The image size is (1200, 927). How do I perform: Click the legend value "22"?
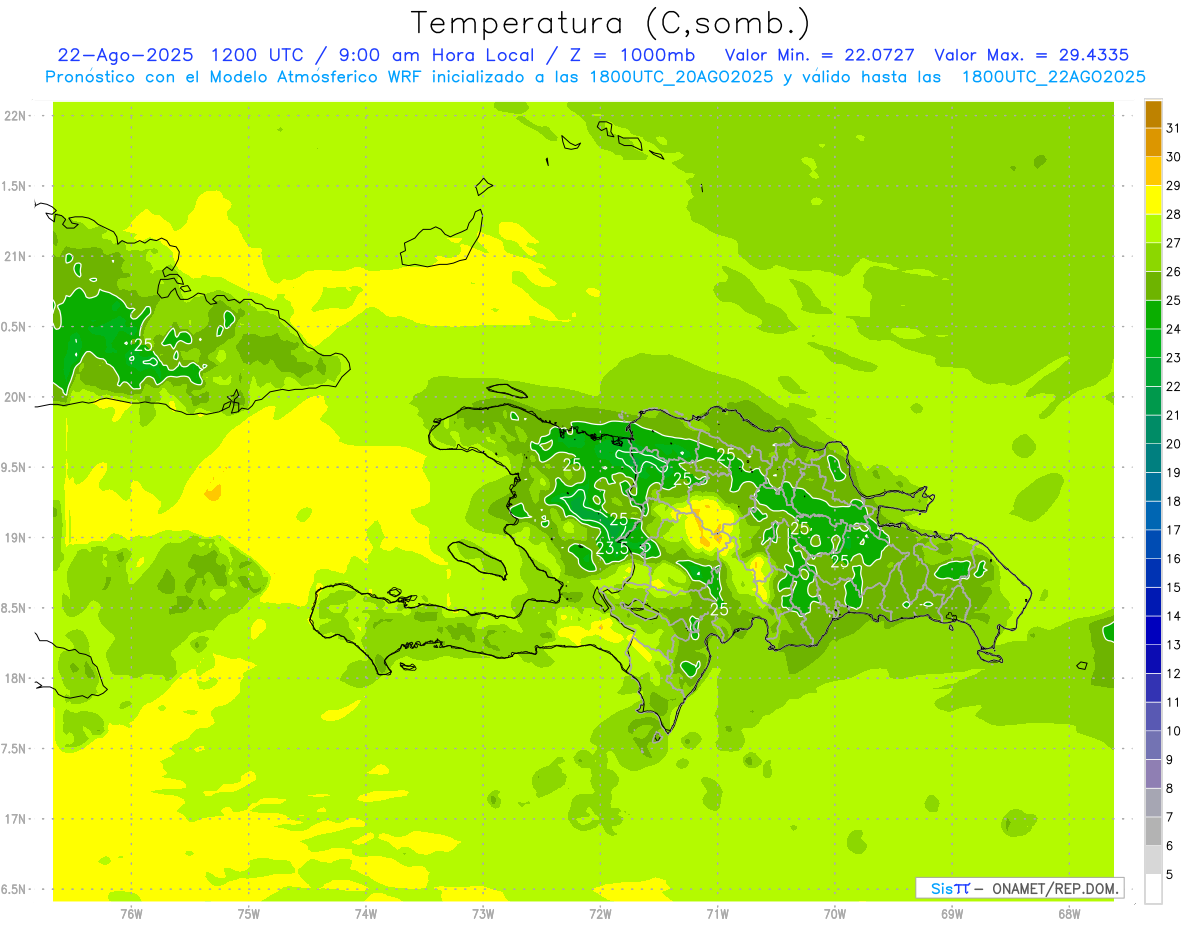tap(1173, 387)
